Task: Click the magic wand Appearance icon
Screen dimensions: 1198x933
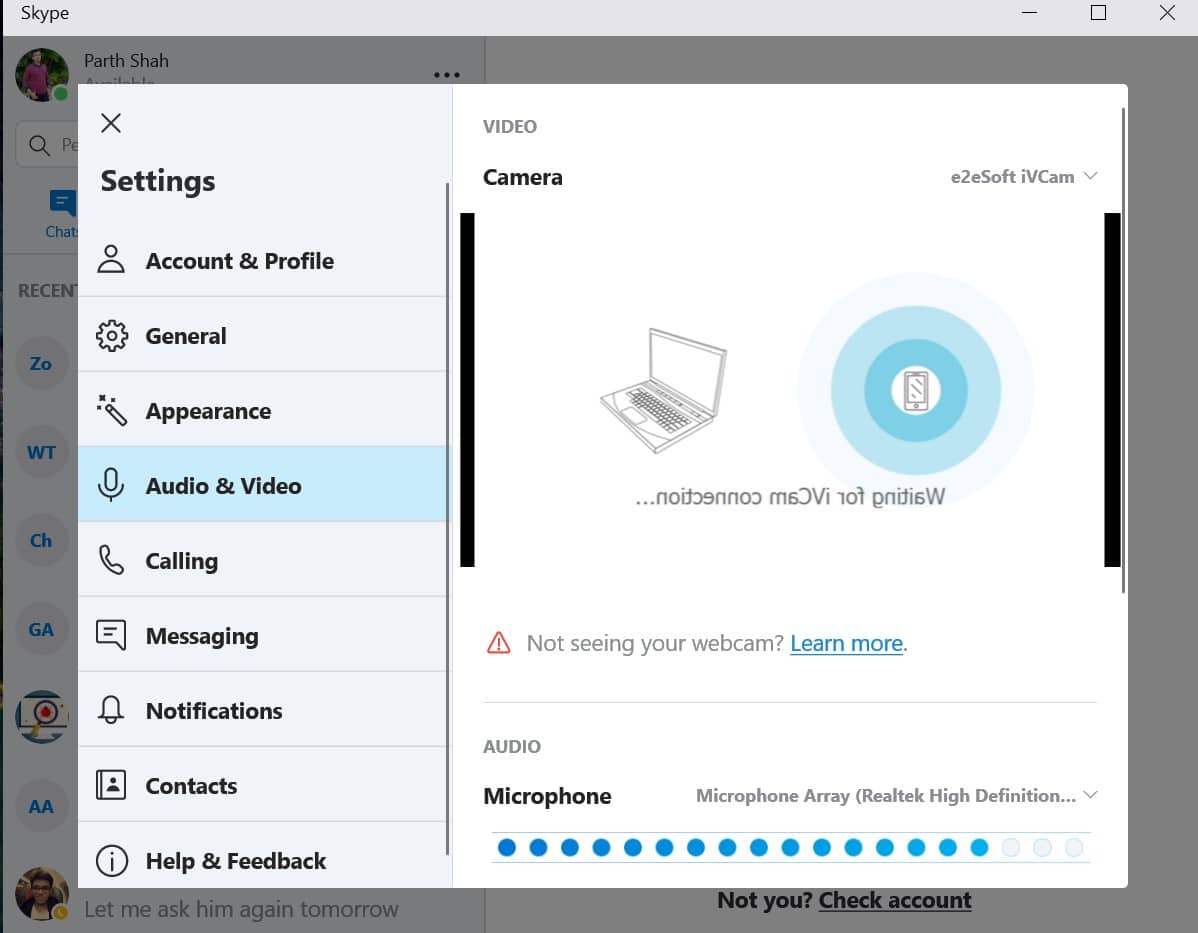Action: click(111, 410)
